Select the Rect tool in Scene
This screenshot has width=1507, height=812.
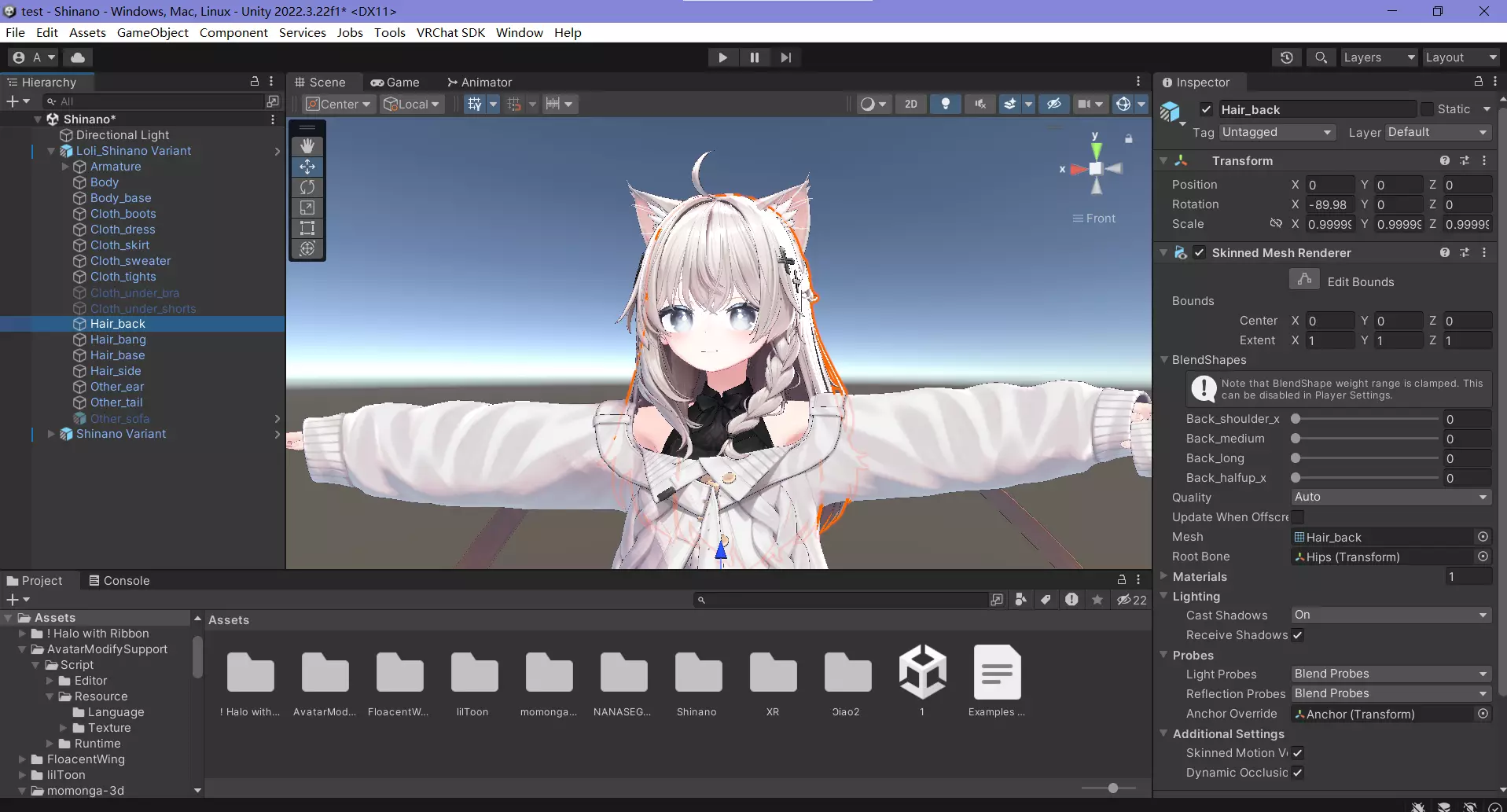click(x=307, y=228)
